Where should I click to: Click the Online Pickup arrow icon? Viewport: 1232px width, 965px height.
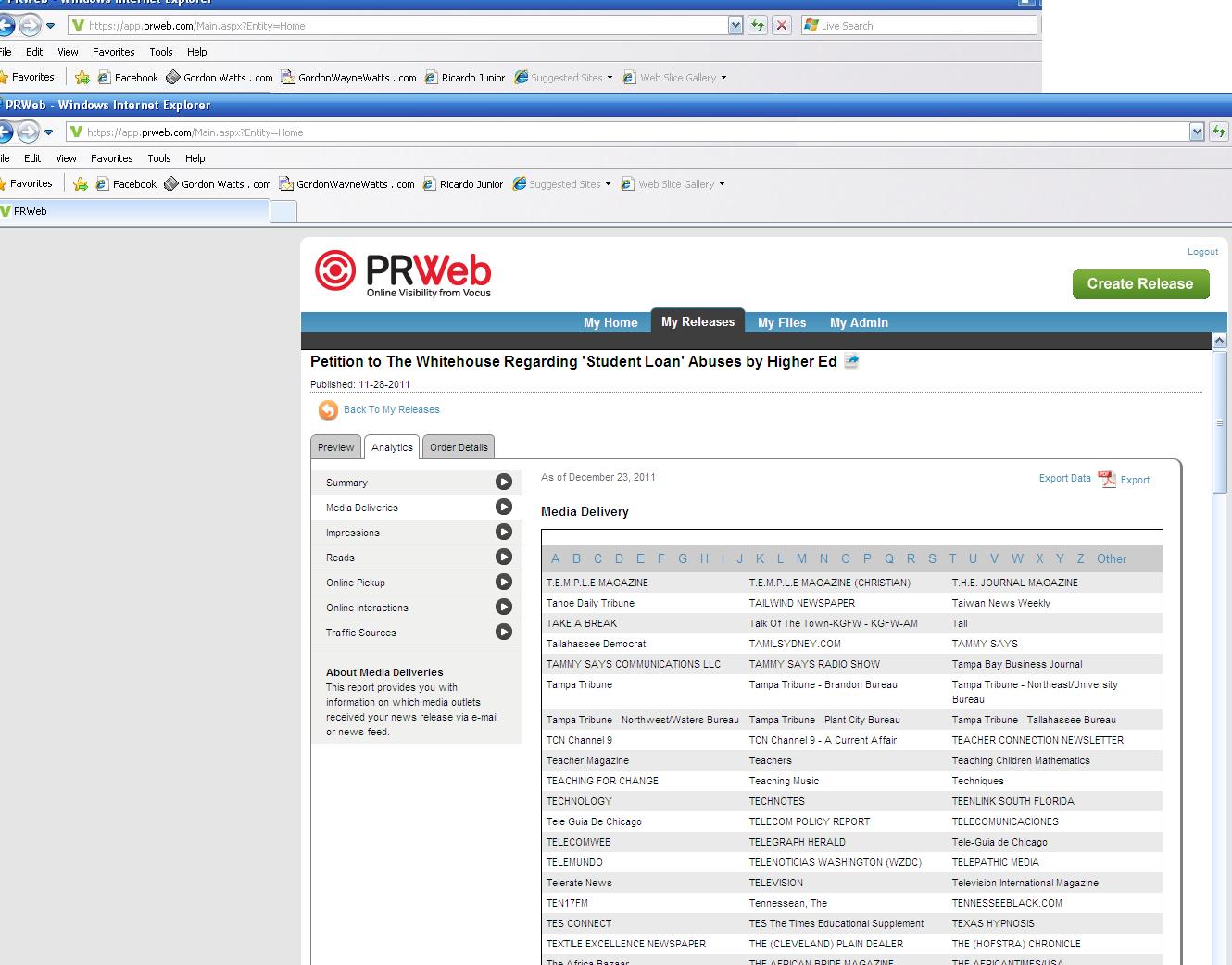point(504,582)
